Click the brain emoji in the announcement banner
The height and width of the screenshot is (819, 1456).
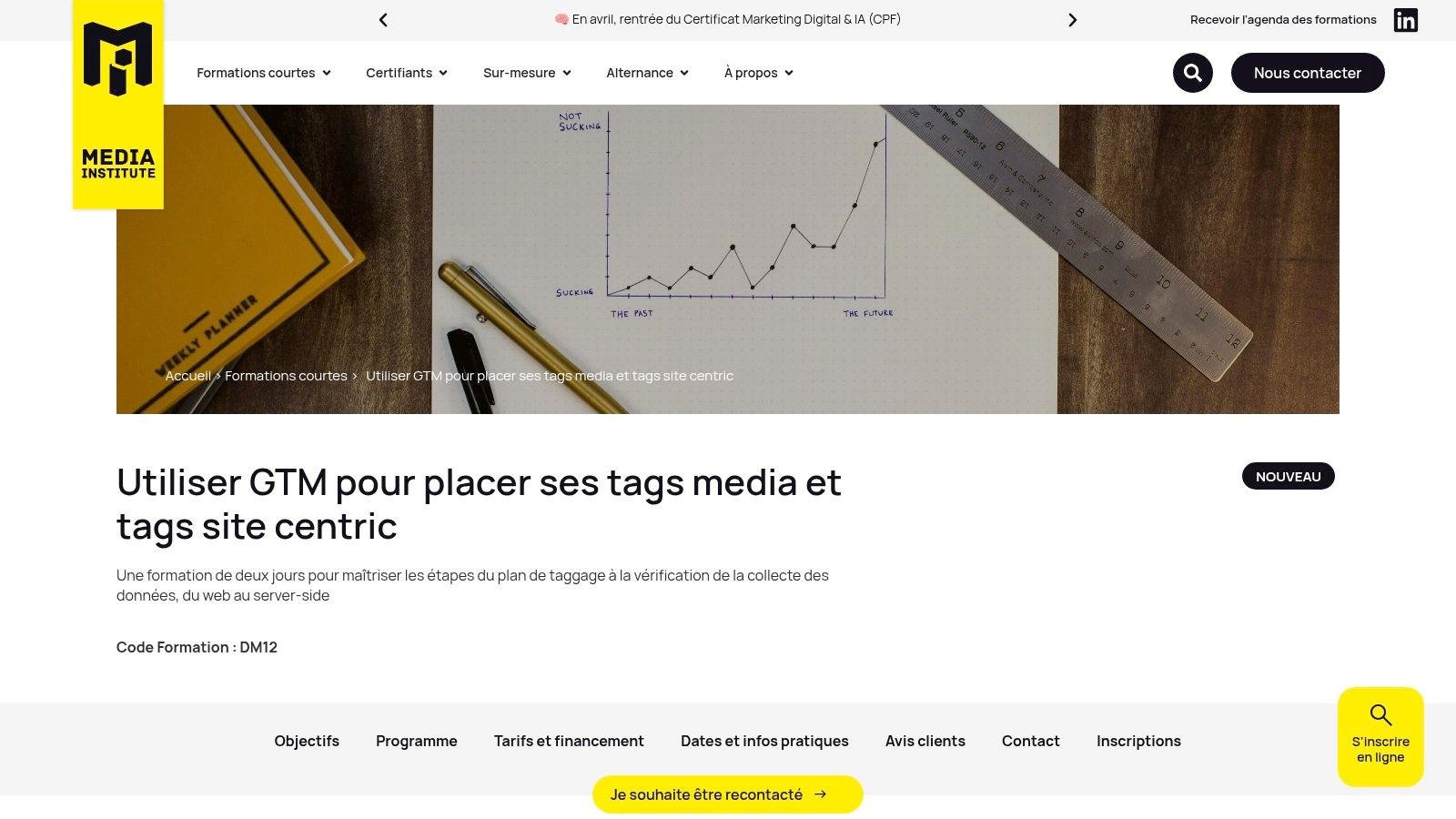click(561, 18)
